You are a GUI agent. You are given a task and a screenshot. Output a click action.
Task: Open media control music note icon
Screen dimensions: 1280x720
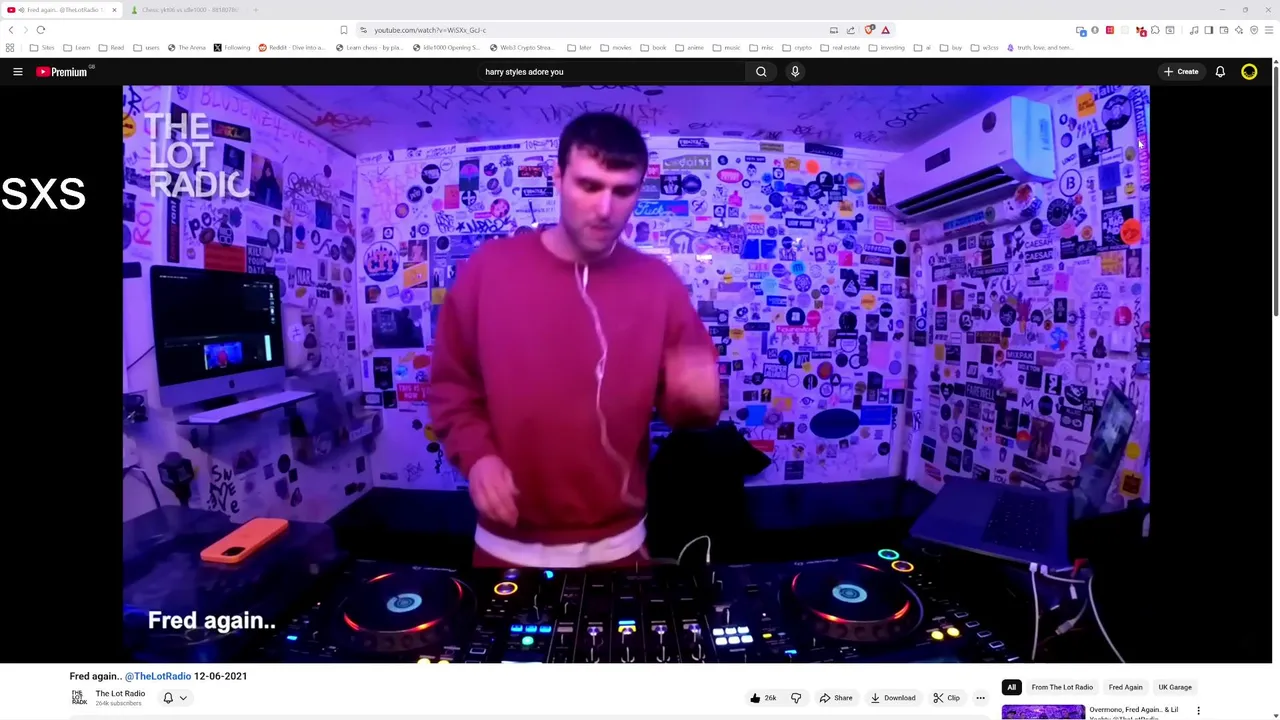tap(1194, 30)
